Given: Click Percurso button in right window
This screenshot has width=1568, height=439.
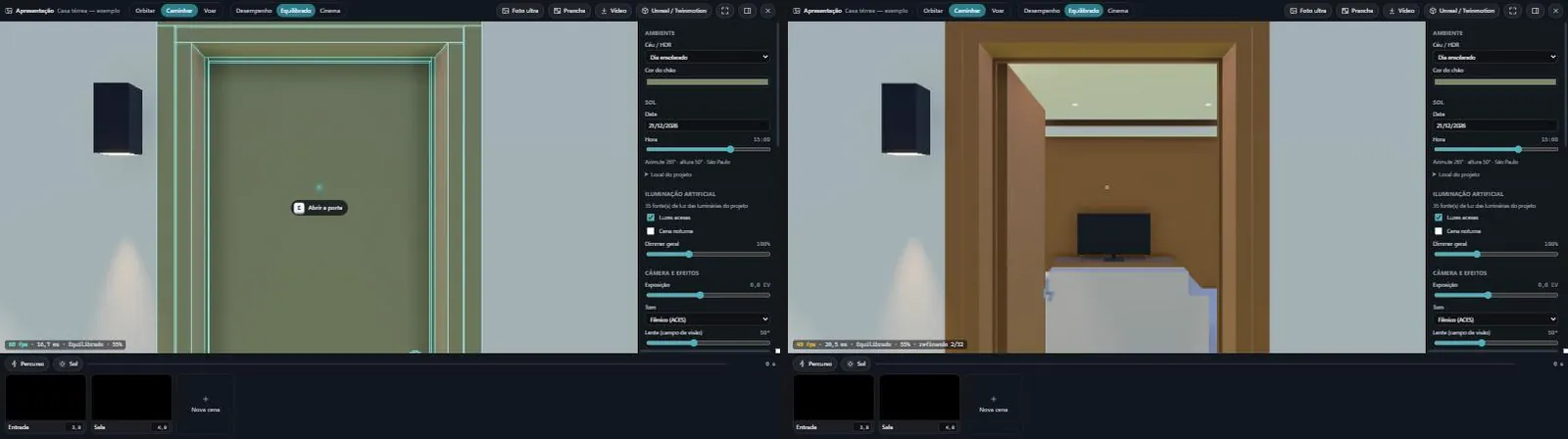Looking at the screenshot, I should [815, 364].
